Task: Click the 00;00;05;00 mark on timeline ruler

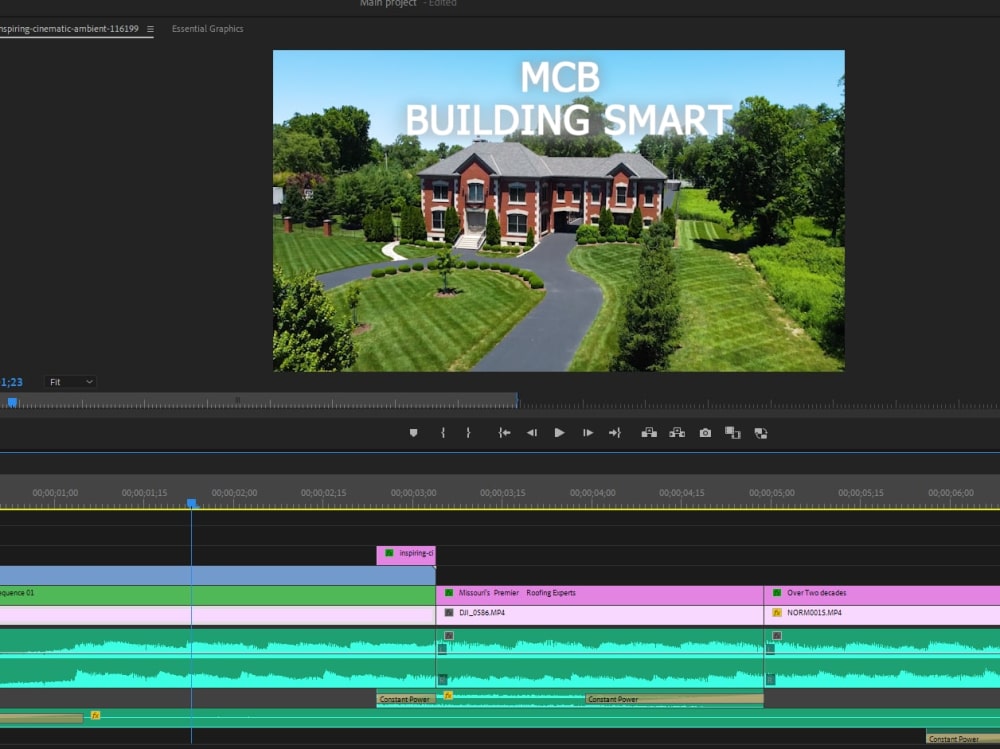Action: click(772, 493)
